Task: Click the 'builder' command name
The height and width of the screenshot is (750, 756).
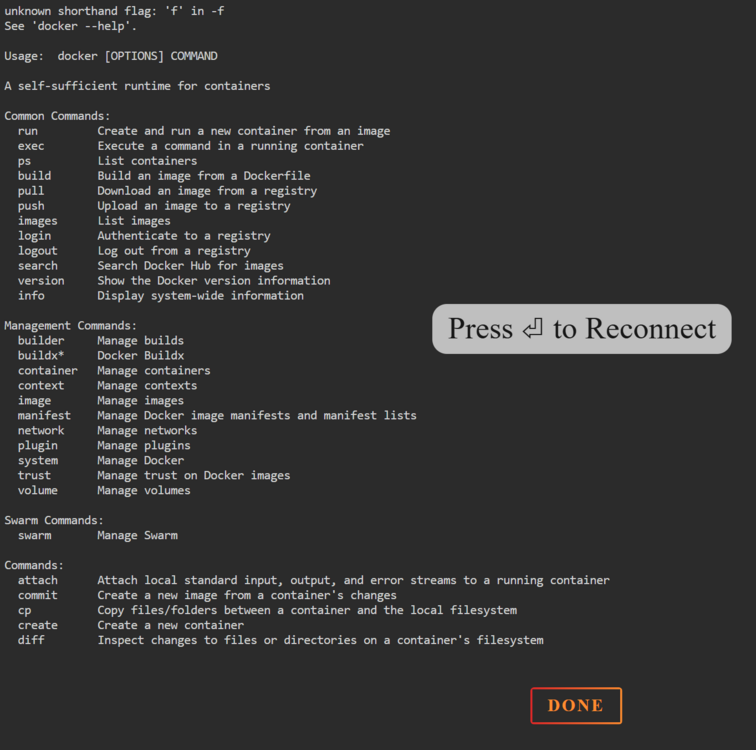Action: 41,341
